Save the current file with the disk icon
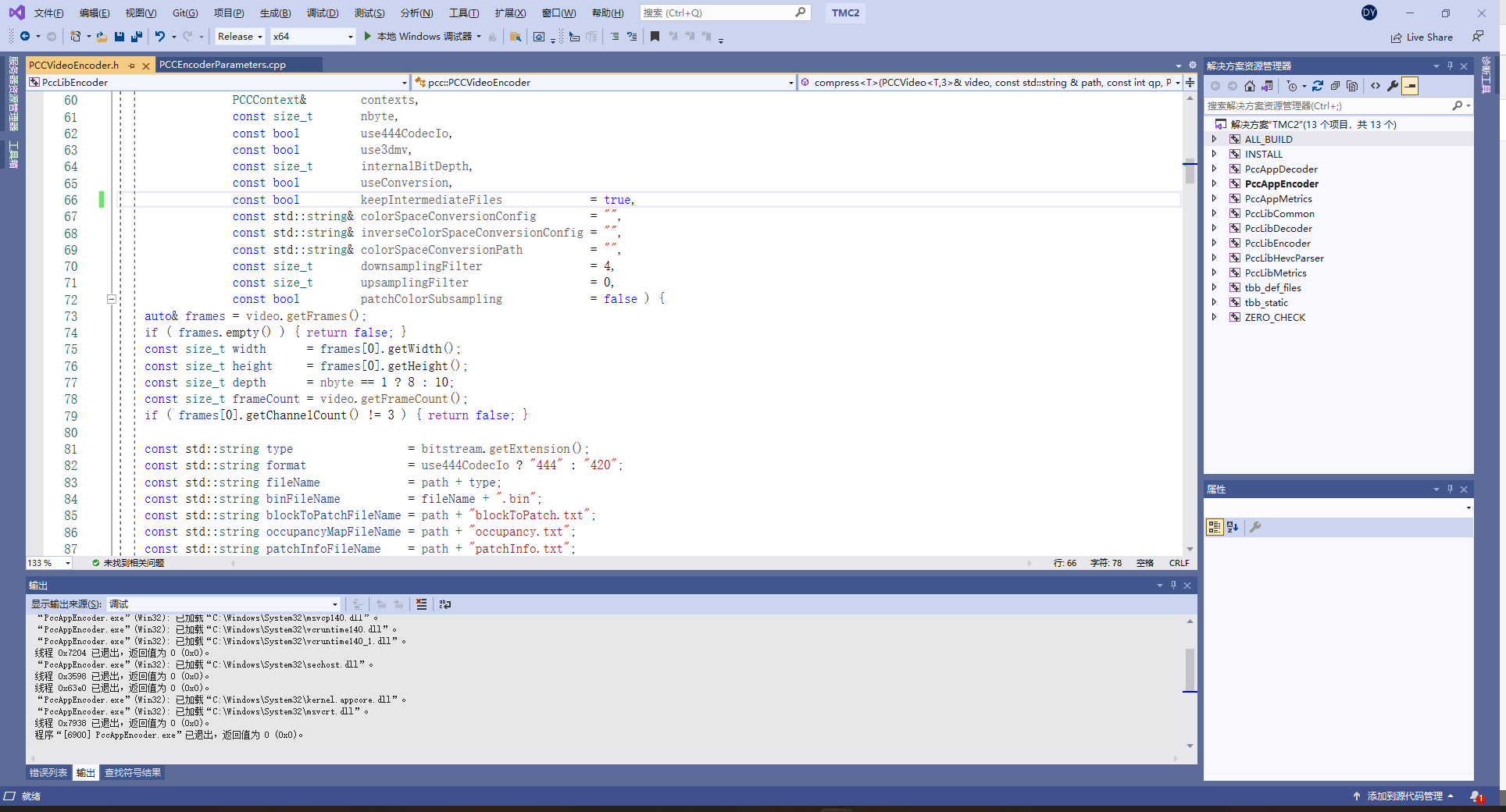The height and width of the screenshot is (812, 1506). (120, 37)
